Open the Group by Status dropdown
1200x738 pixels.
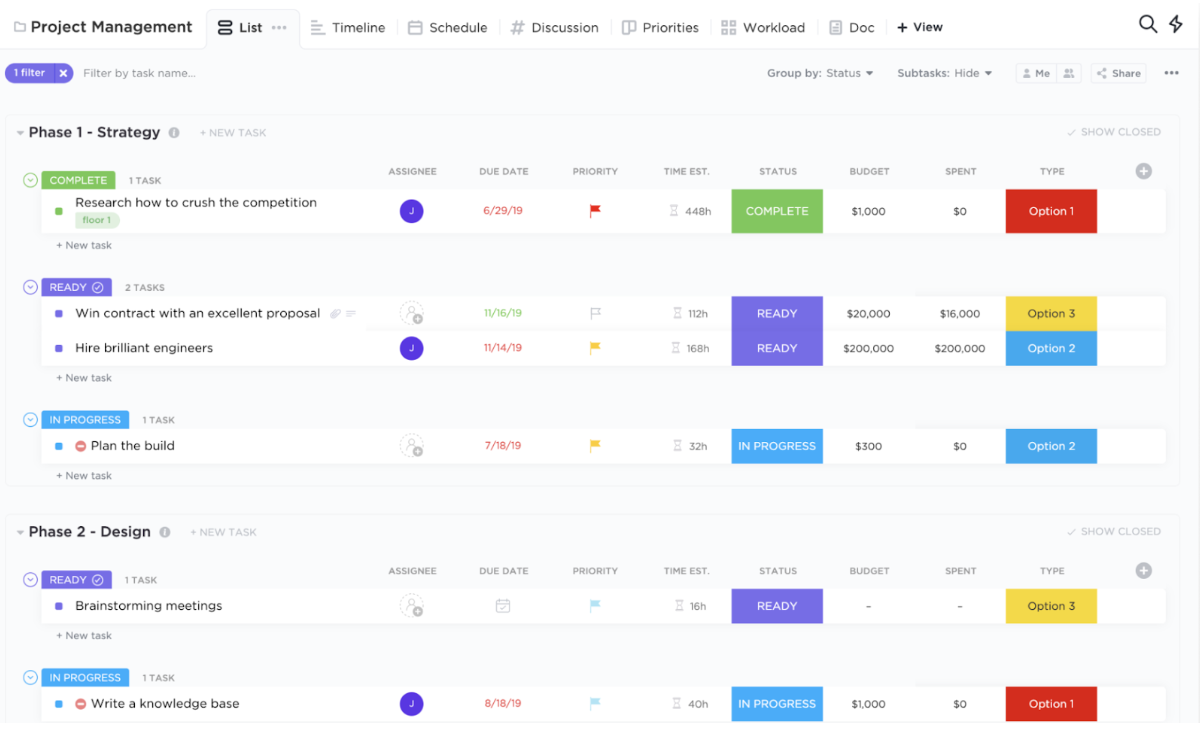click(x=820, y=73)
